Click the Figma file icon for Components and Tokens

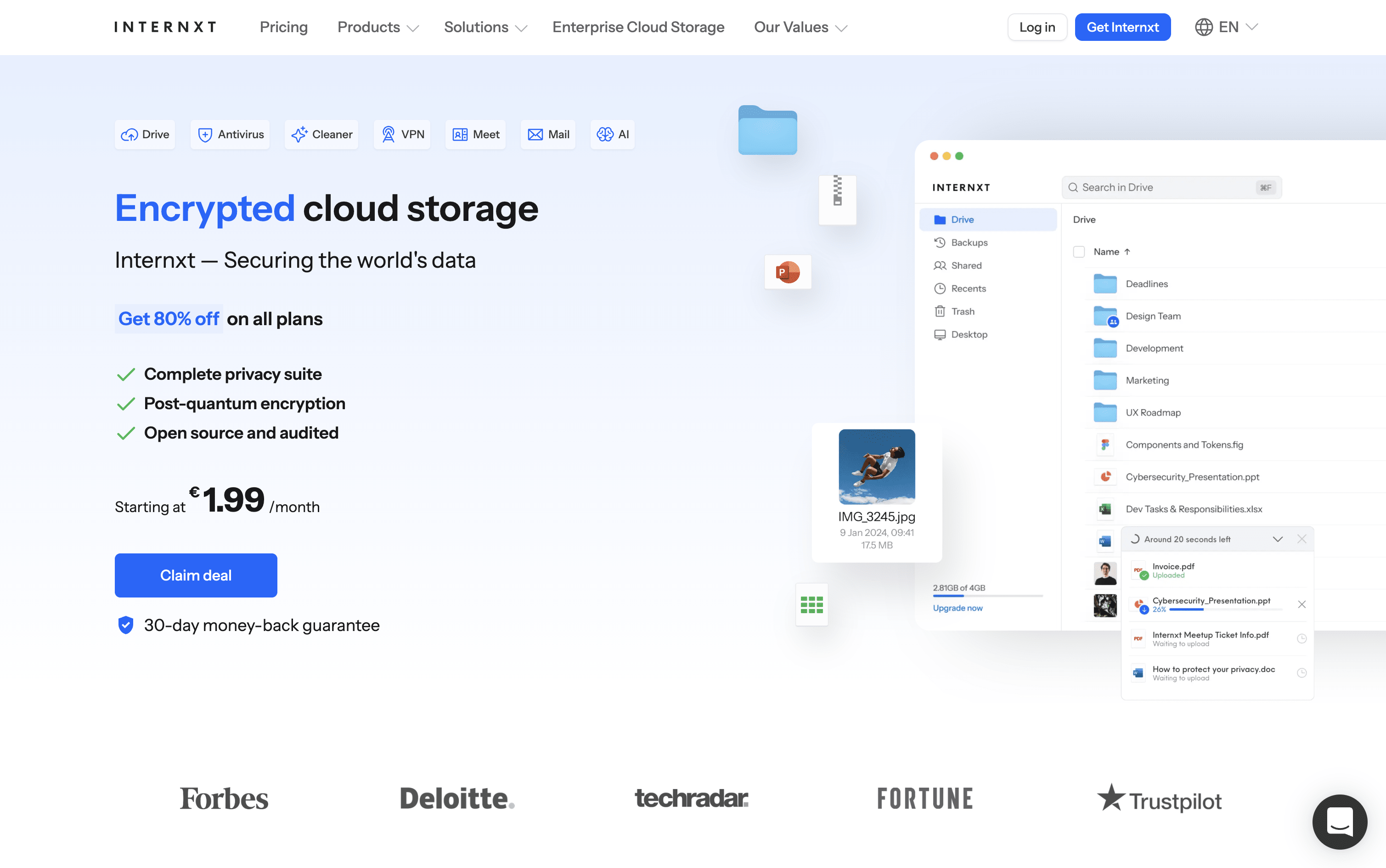(x=1105, y=445)
